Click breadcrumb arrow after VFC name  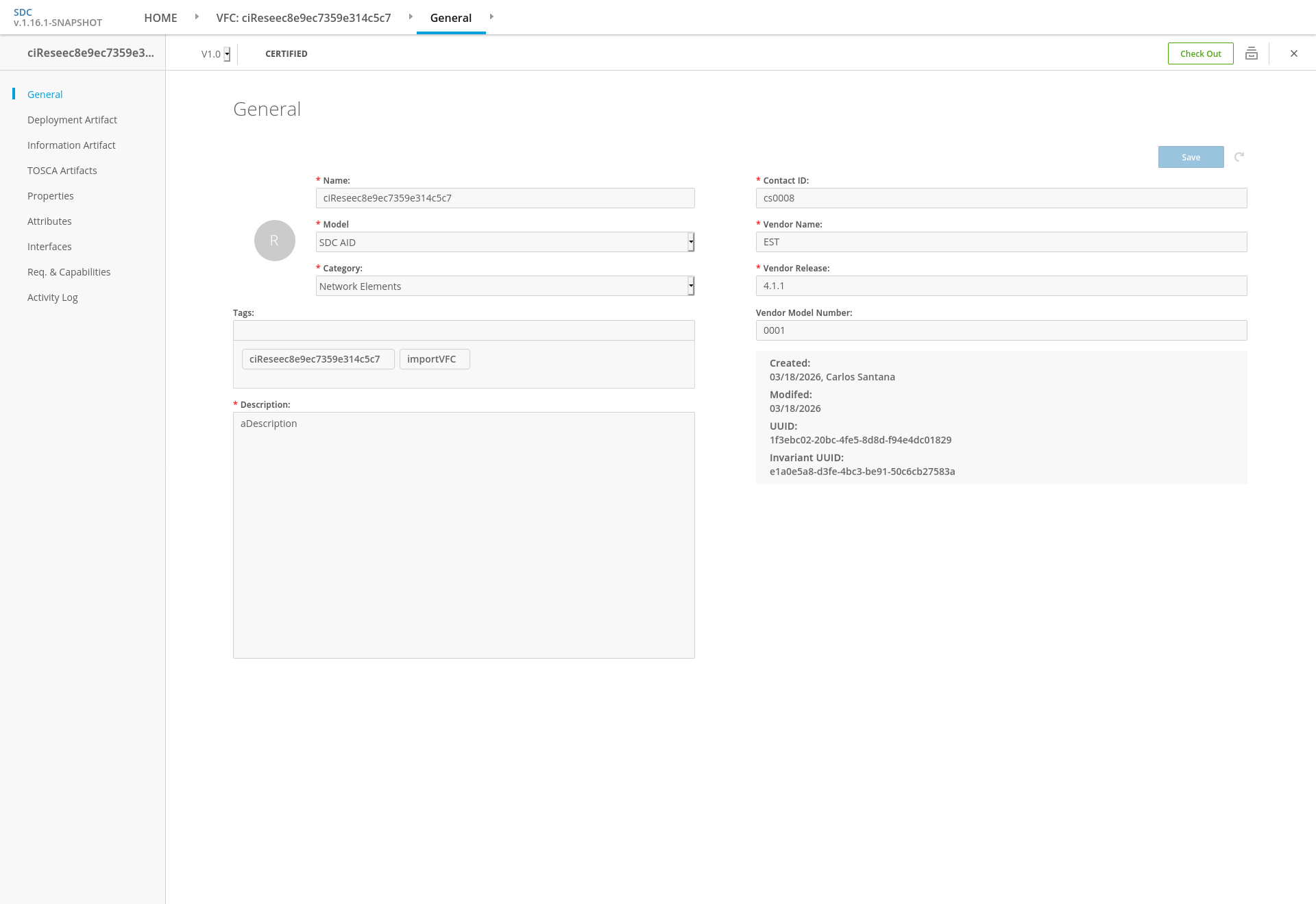411,16
